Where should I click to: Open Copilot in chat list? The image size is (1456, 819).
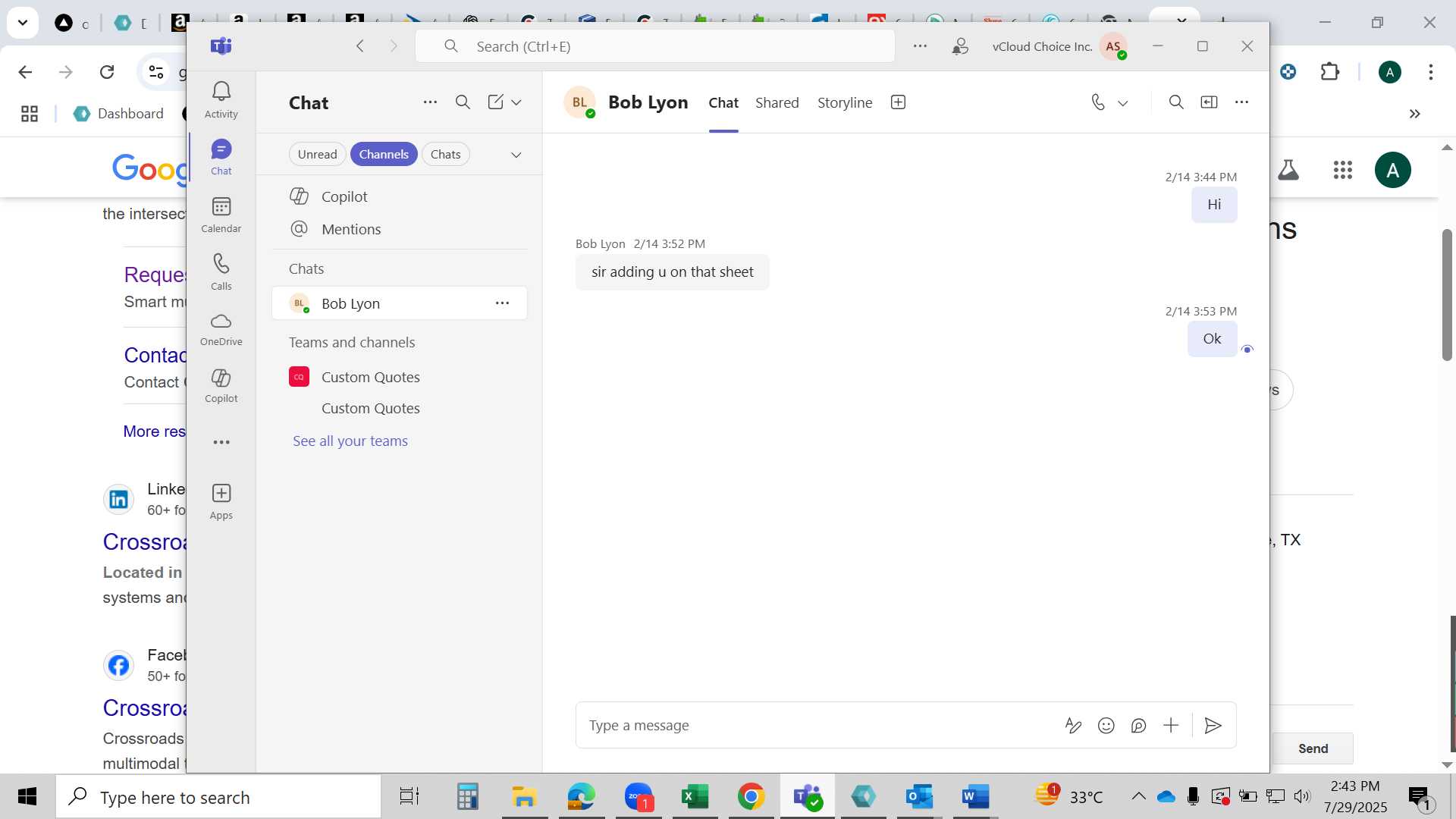(400, 196)
